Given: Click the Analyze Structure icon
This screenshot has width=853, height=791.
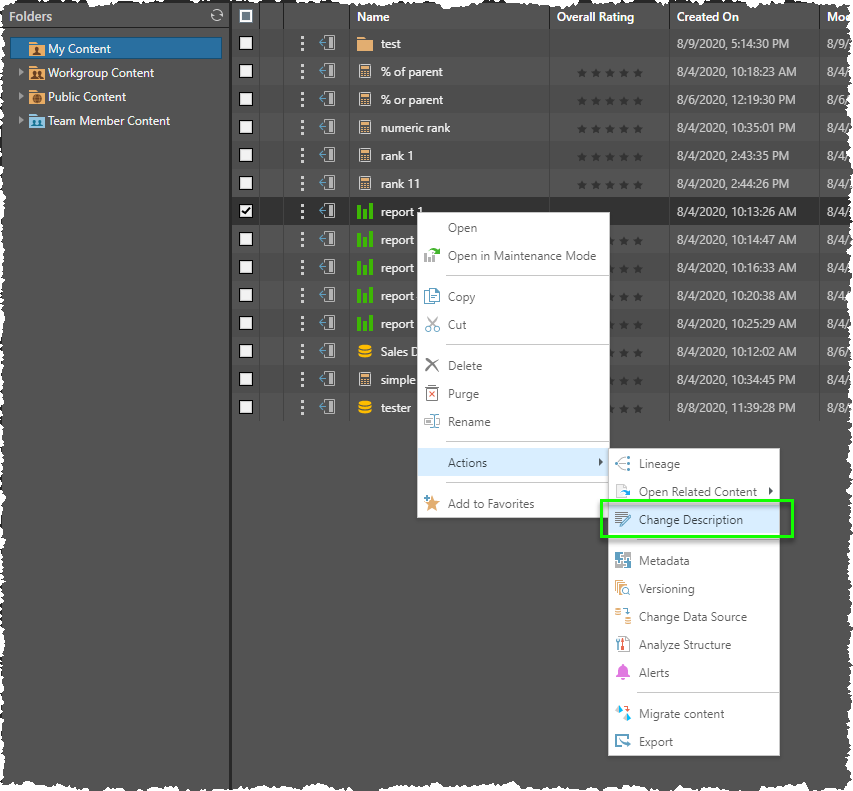Looking at the screenshot, I should [x=623, y=645].
